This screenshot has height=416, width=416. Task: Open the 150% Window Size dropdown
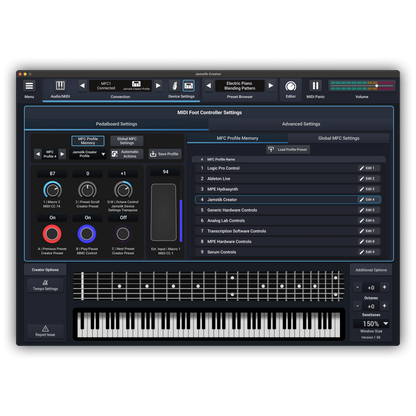click(371, 324)
